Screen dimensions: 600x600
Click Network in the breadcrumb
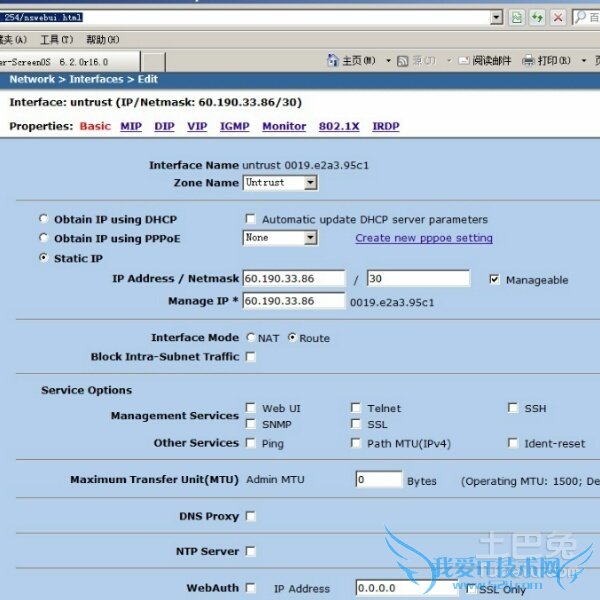tap(32, 79)
